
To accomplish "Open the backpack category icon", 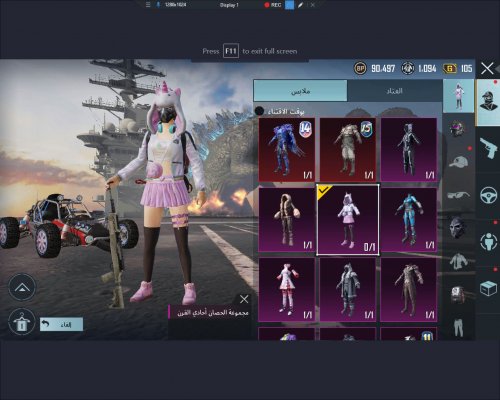I will (x=457, y=294).
